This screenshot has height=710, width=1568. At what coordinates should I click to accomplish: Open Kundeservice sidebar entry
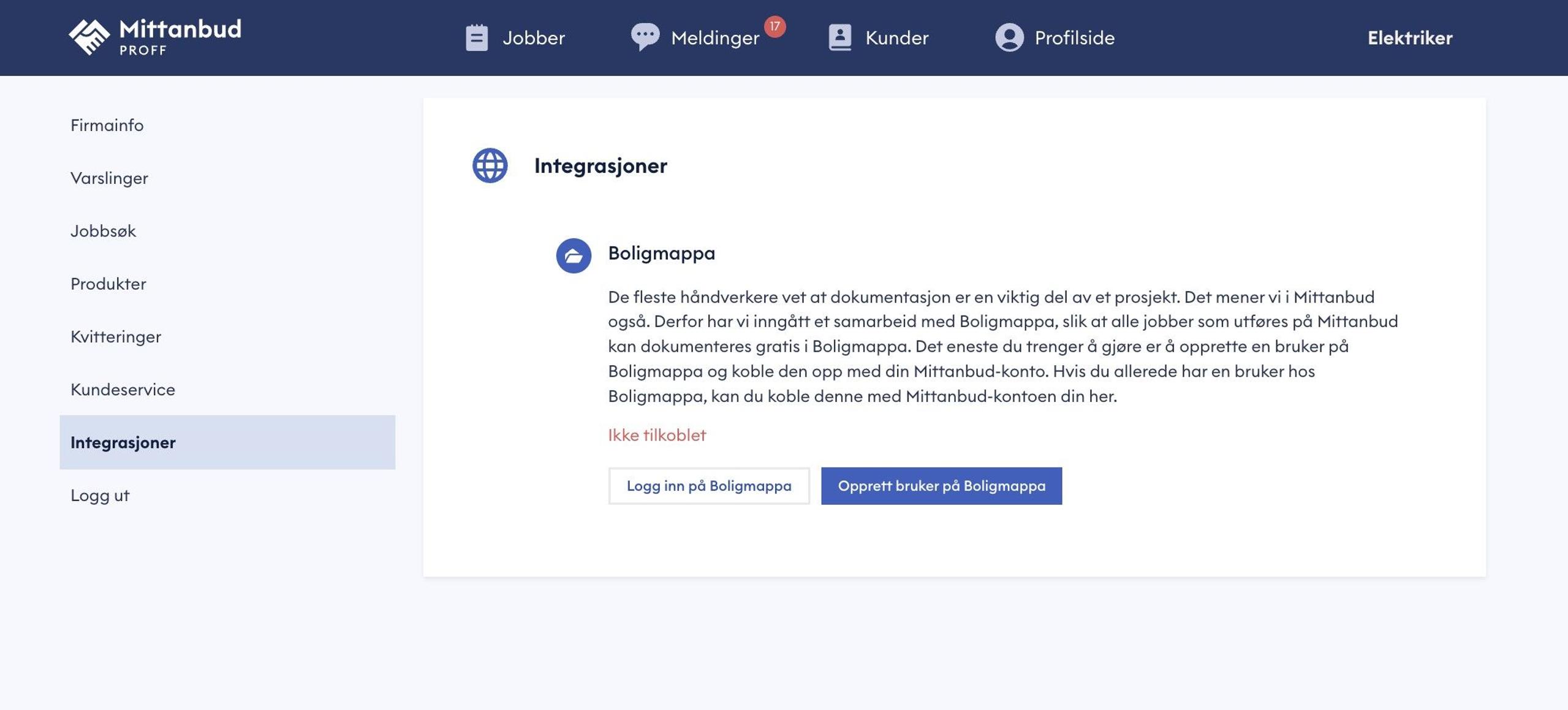tap(123, 390)
